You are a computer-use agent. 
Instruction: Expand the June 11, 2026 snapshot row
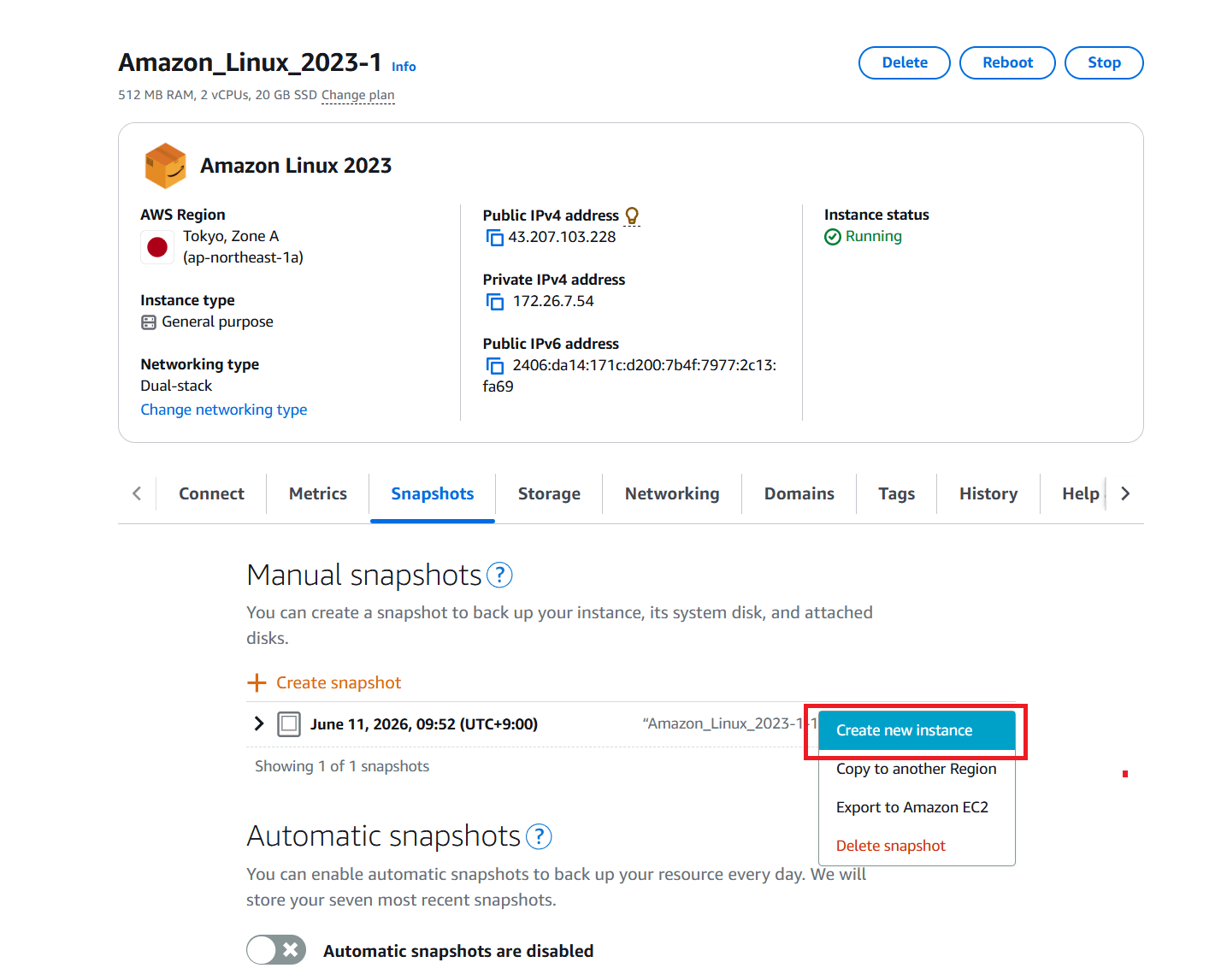[258, 723]
